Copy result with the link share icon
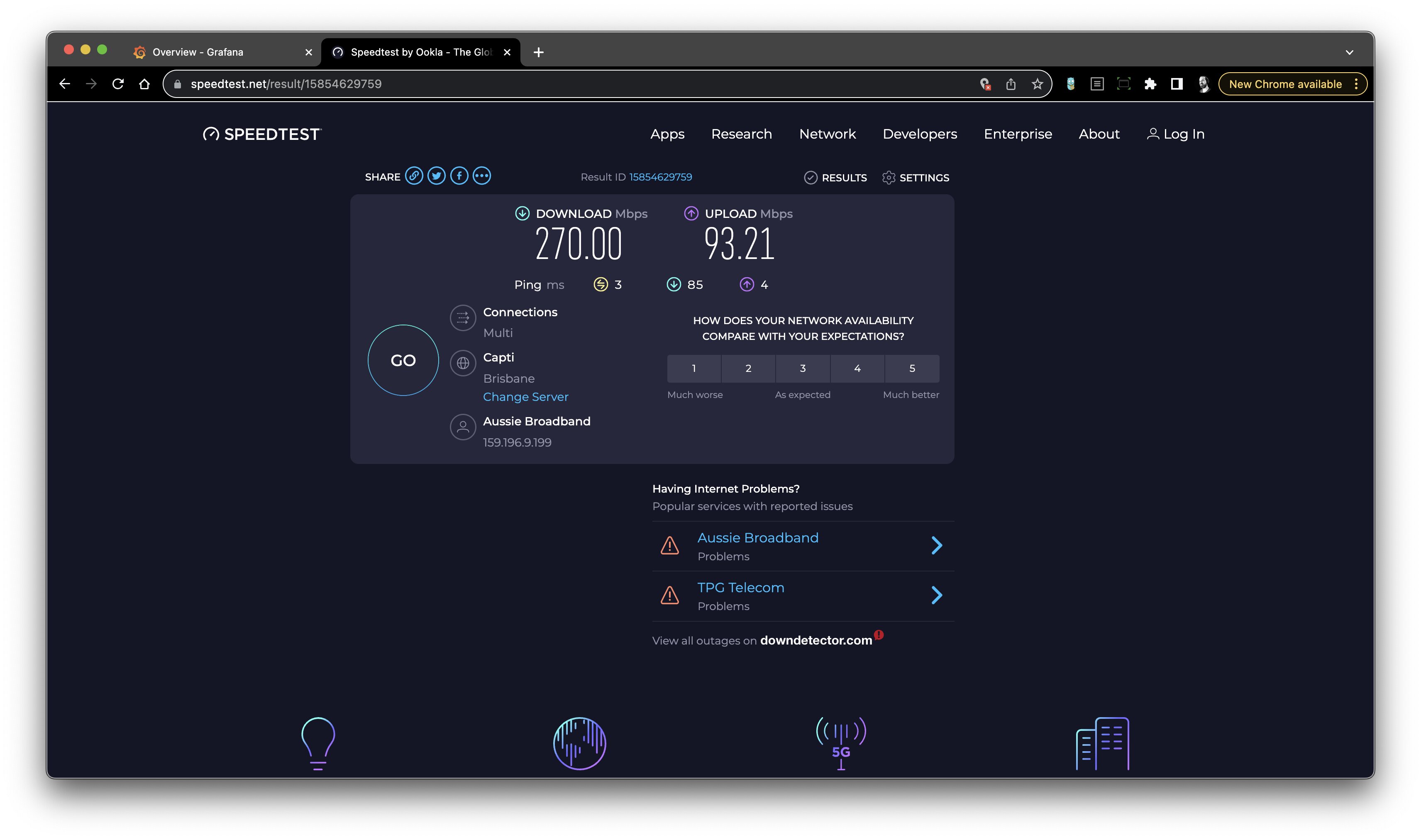The image size is (1421, 840). coord(415,176)
